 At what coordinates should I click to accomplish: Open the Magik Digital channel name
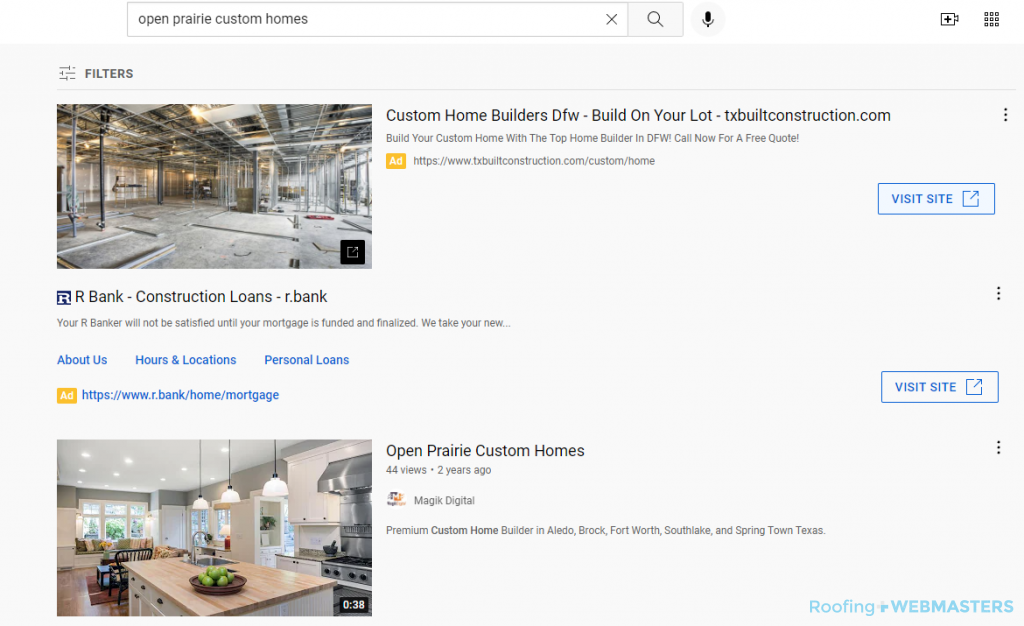[x=444, y=501]
